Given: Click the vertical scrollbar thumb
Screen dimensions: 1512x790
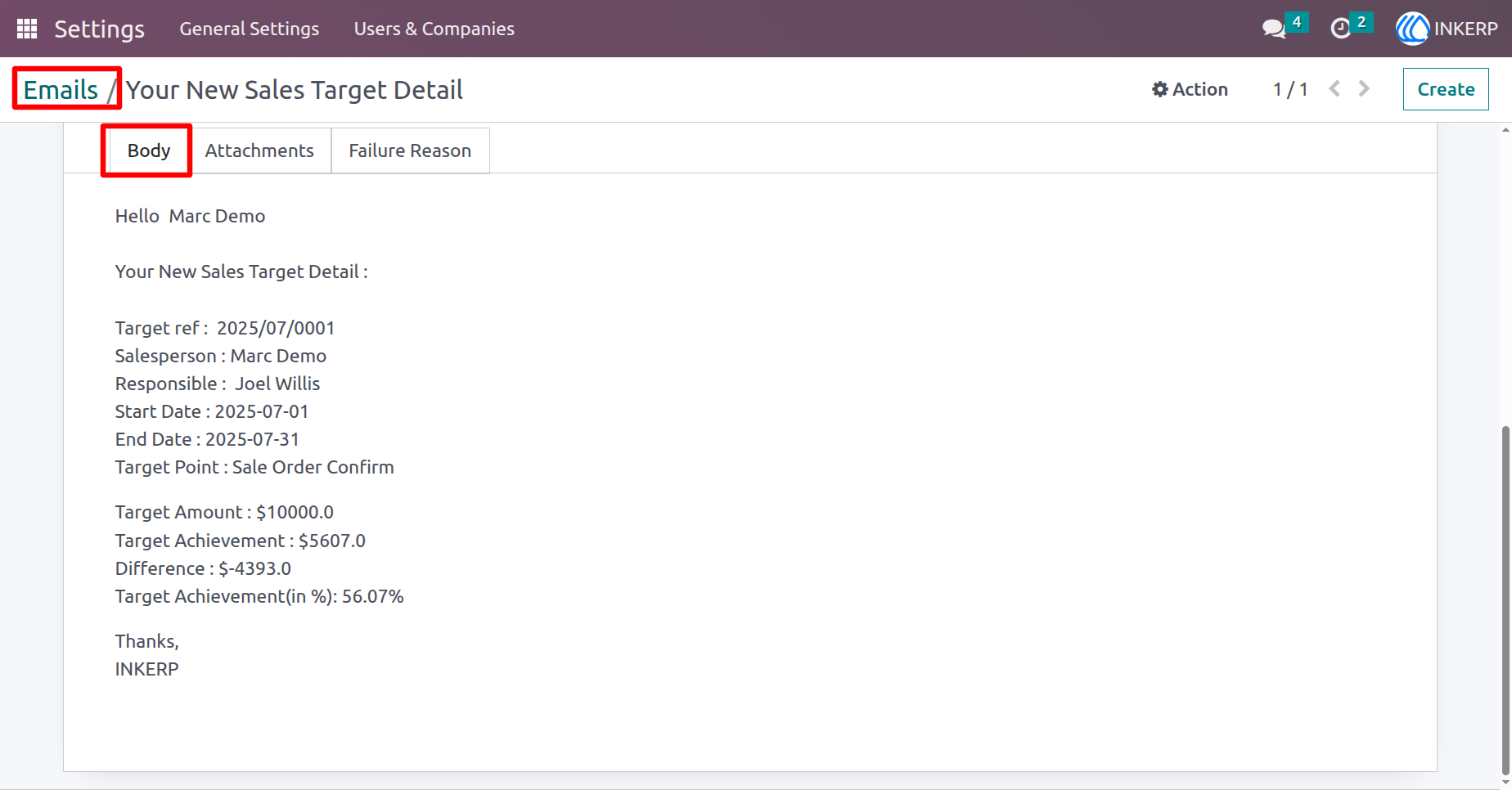Looking at the screenshot, I should click(x=1505, y=601).
